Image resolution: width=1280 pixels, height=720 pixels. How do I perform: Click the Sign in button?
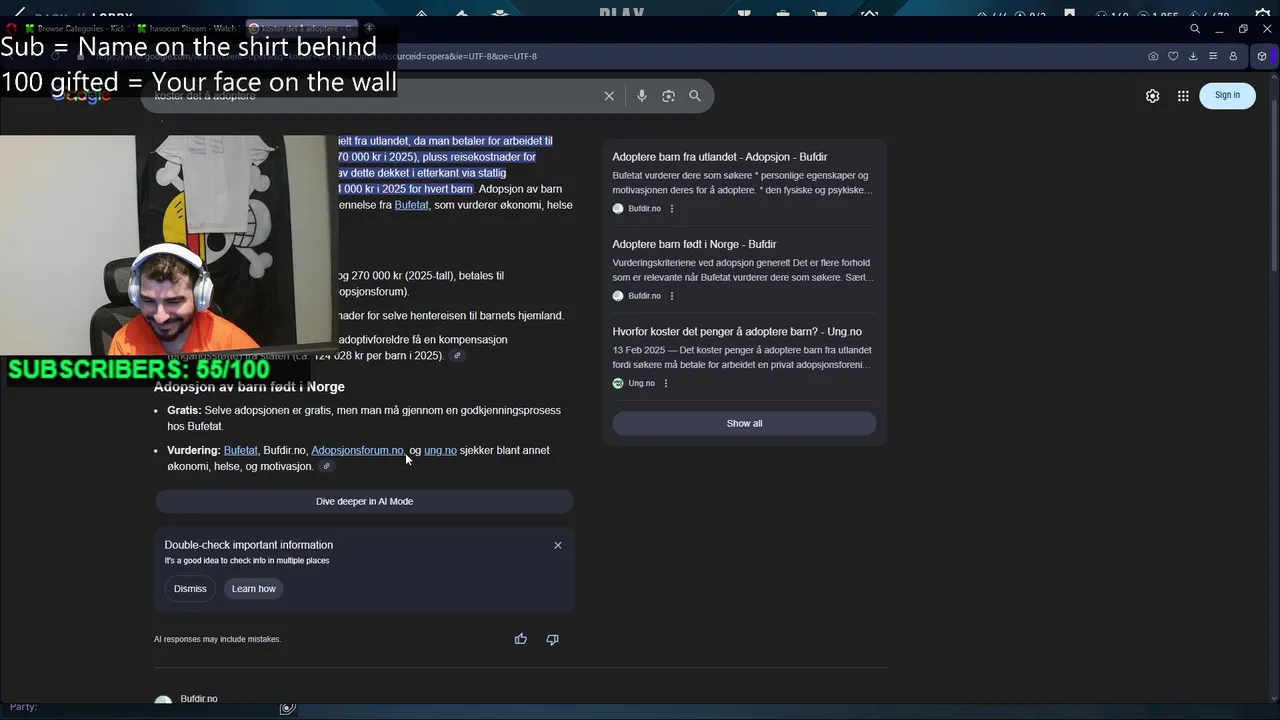click(x=1227, y=95)
